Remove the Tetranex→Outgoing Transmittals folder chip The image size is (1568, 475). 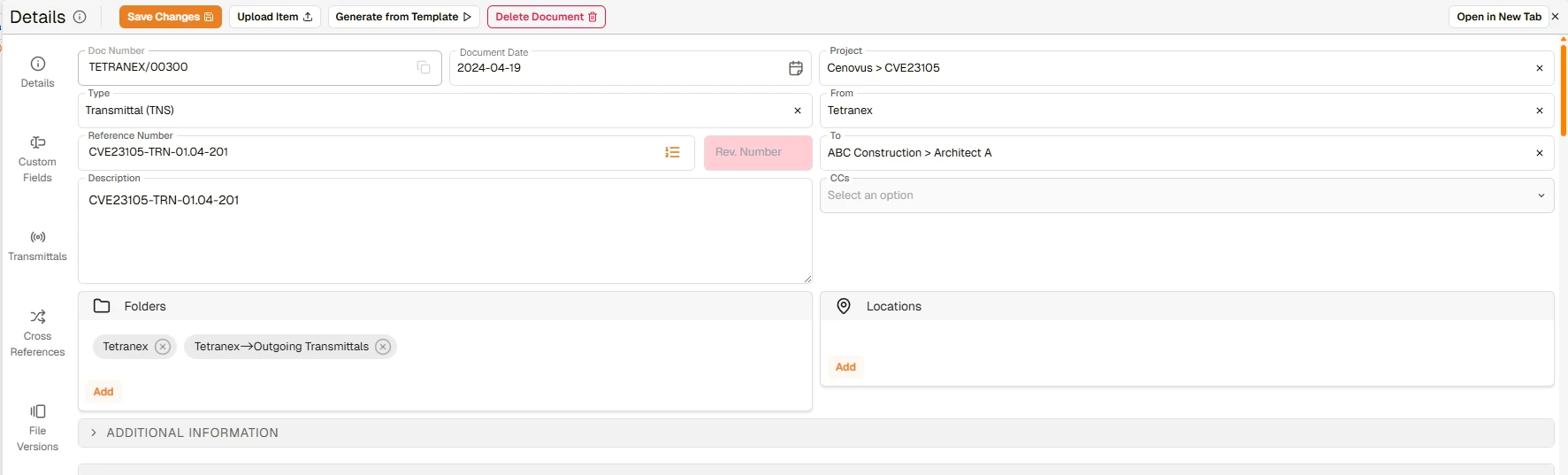(x=383, y=347)
